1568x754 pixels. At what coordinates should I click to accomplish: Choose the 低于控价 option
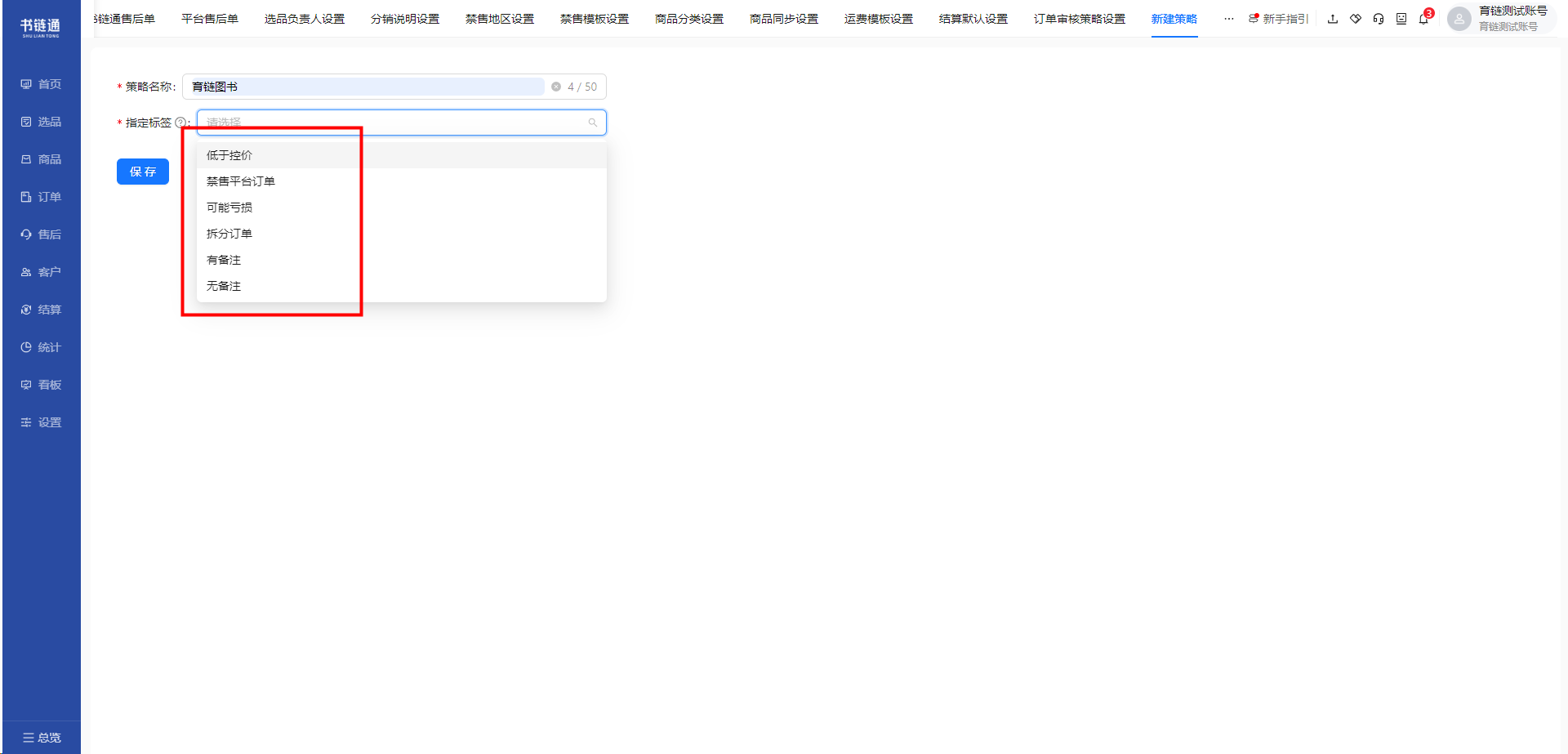[x=402, y=155]
